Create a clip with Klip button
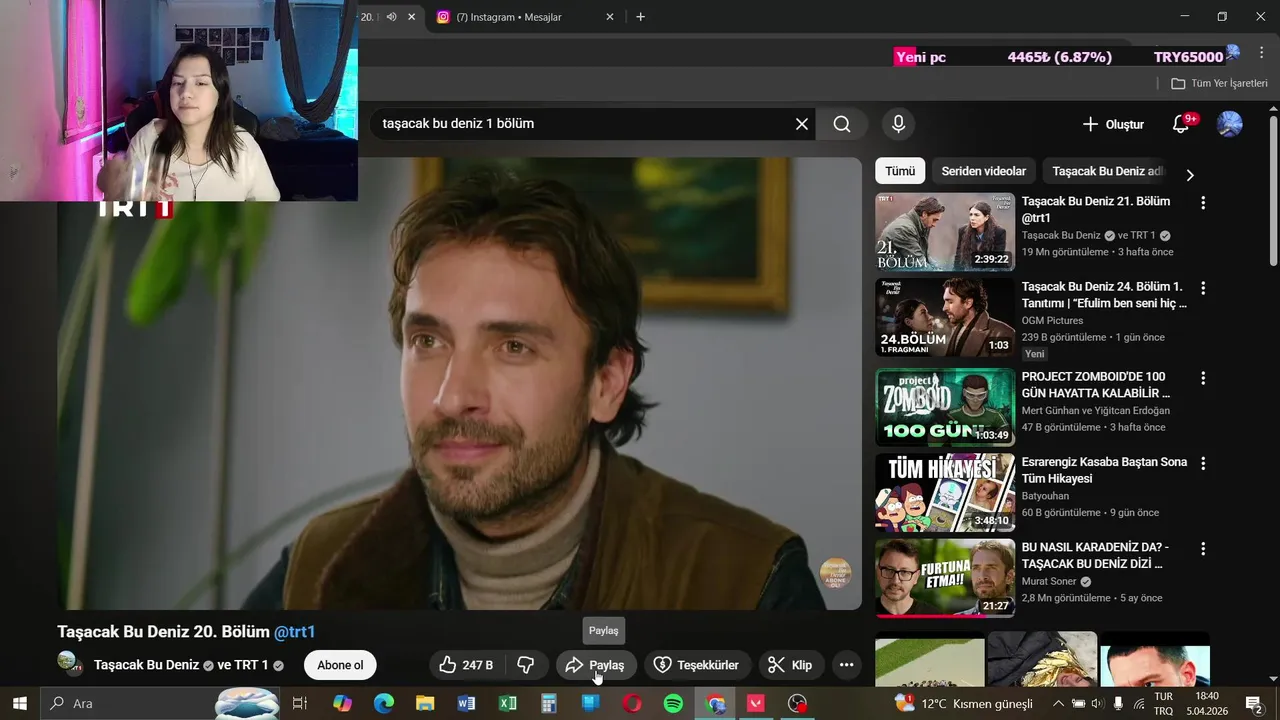Viewport: 1280px width, 720px height. (x=790, y=665)
